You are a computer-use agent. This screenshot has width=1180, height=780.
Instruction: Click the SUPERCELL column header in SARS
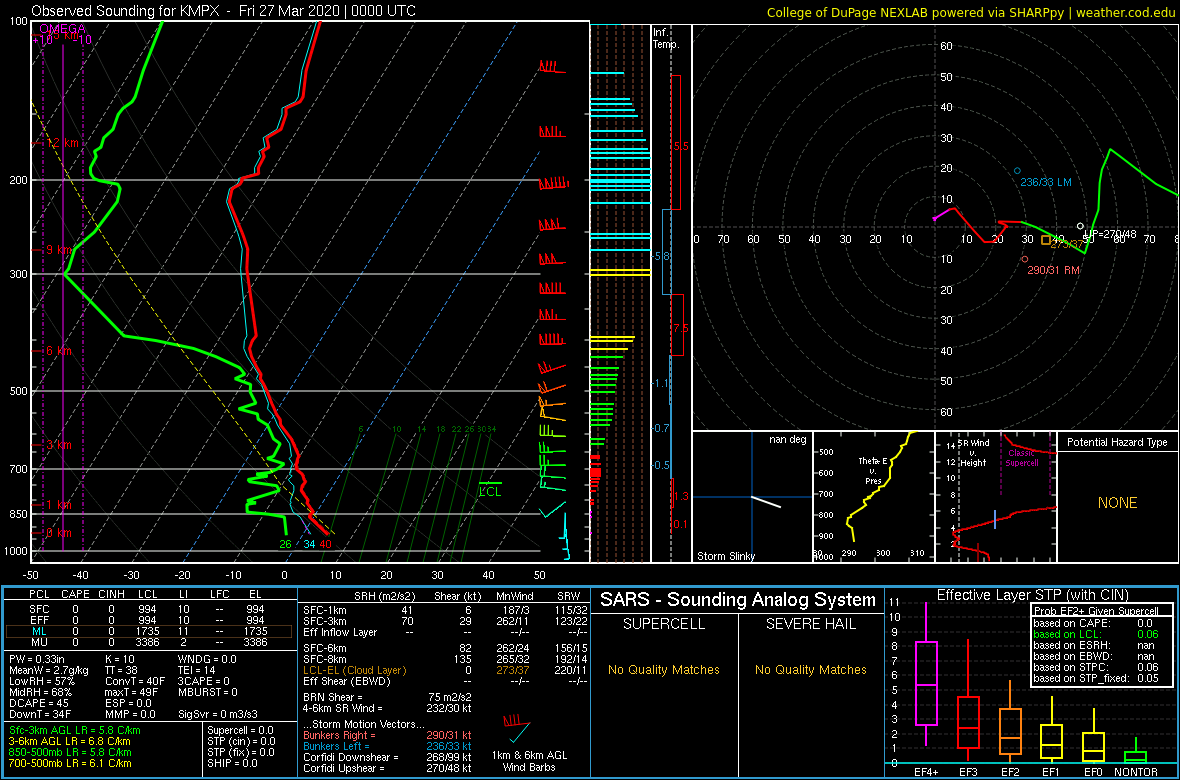(666, 625)
